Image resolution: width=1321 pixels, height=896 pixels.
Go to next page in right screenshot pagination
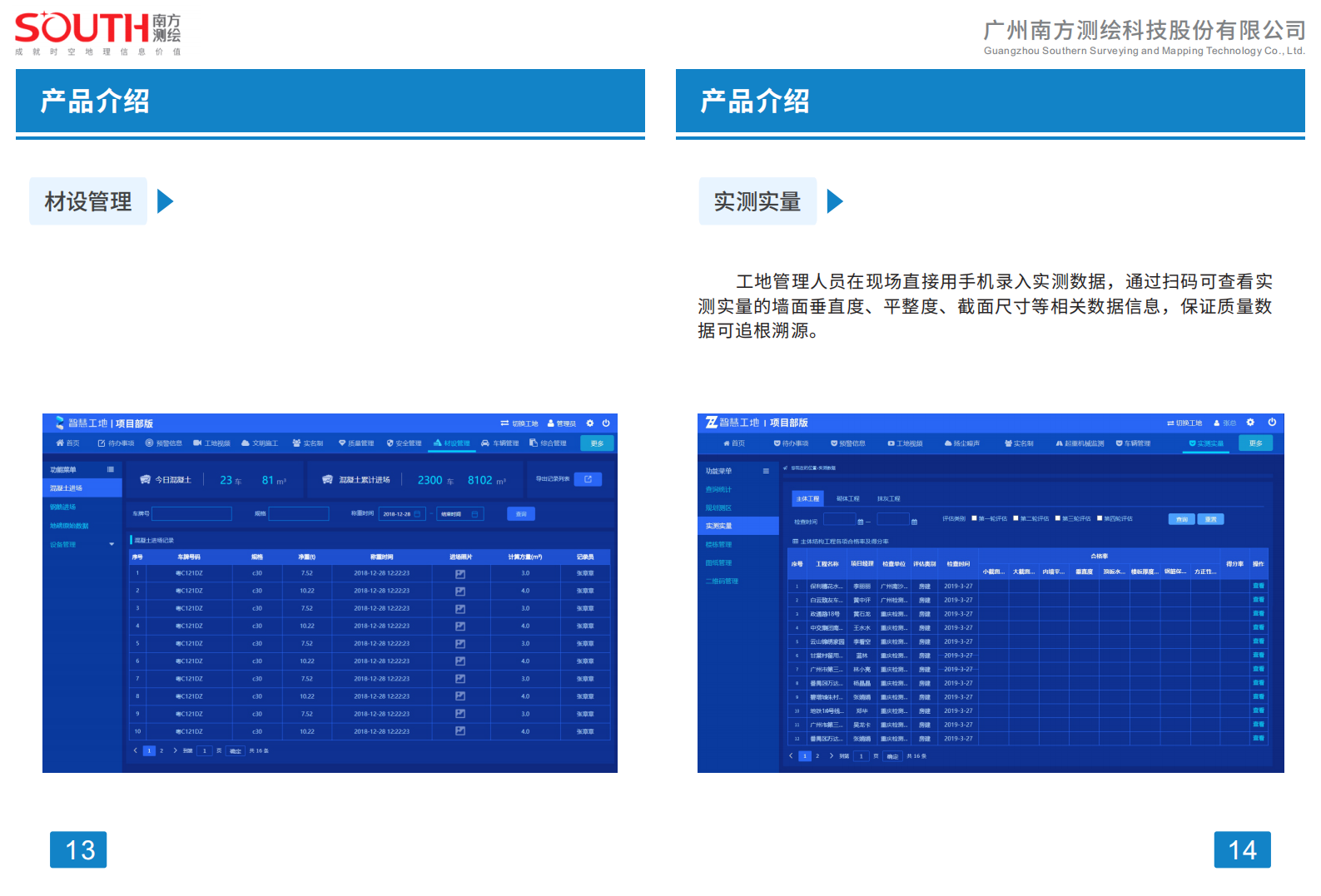tap(831, 755)
